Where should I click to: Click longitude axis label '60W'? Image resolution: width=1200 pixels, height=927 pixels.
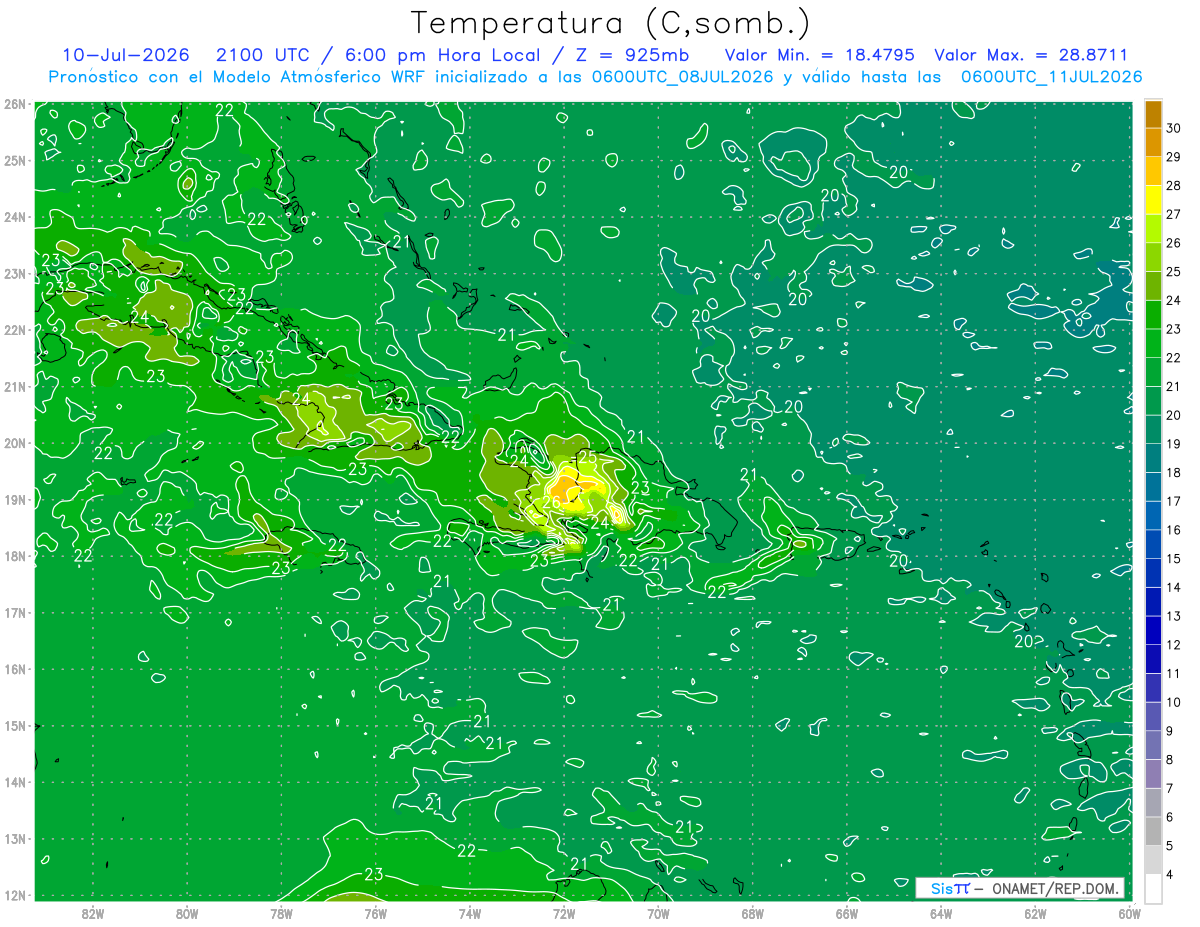point(1129,913)
